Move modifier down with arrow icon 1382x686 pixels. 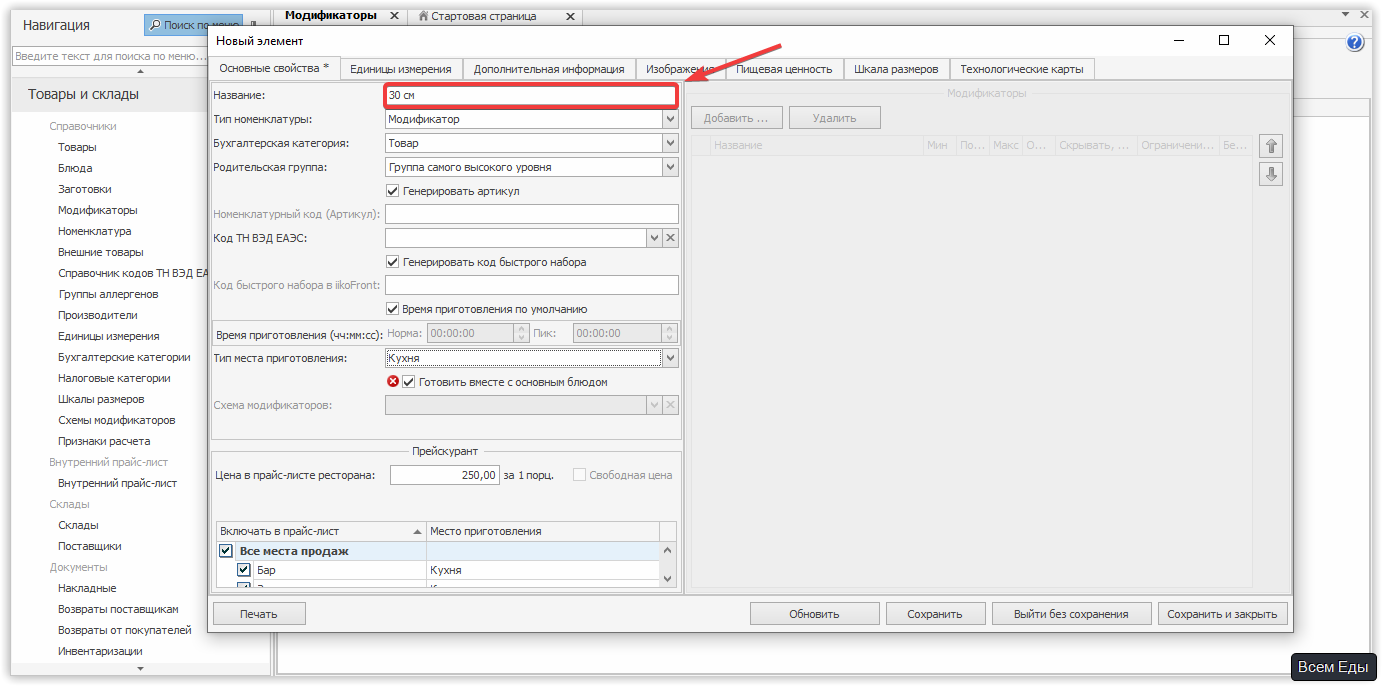pos(1270,174)
